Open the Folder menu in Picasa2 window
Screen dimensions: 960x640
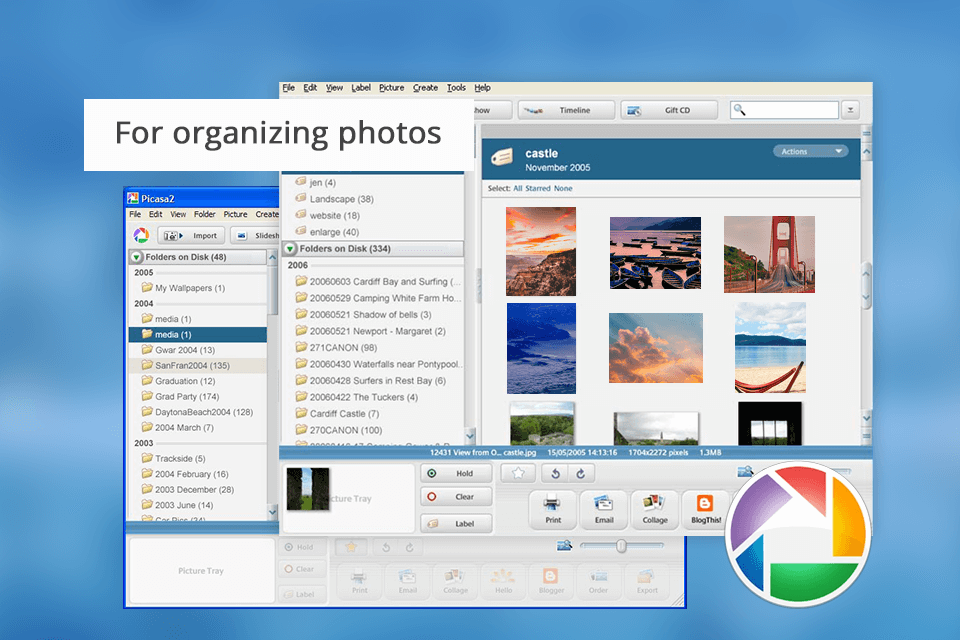(x=204, y=214)
